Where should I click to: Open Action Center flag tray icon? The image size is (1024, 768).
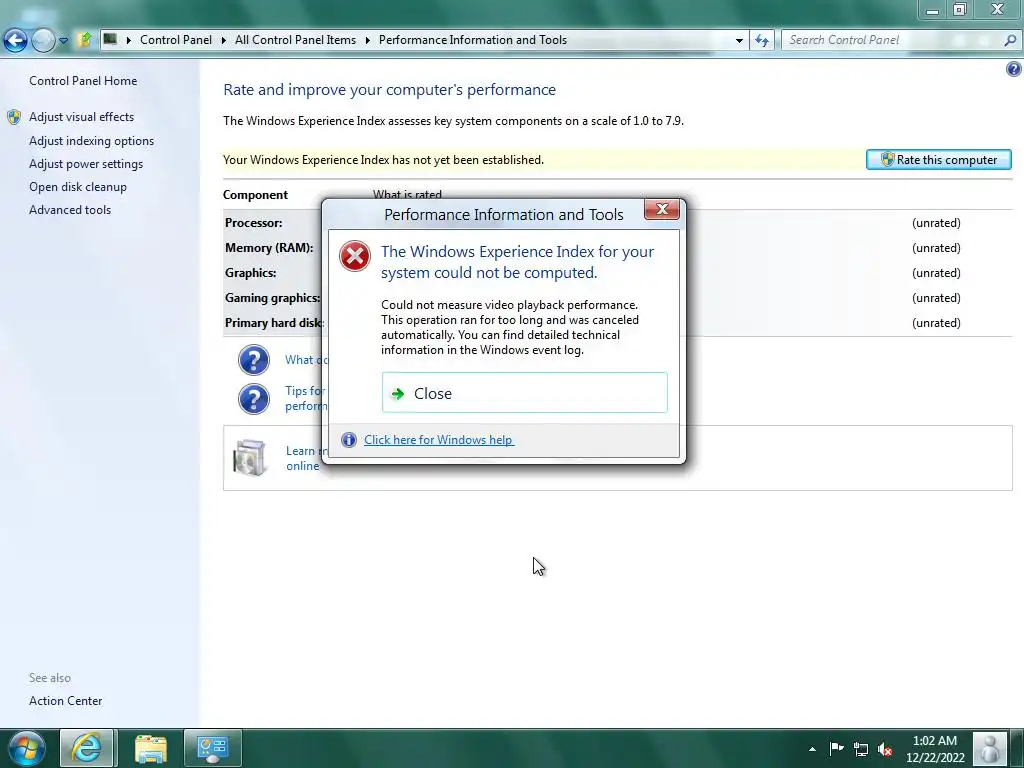tap(837, 748)
